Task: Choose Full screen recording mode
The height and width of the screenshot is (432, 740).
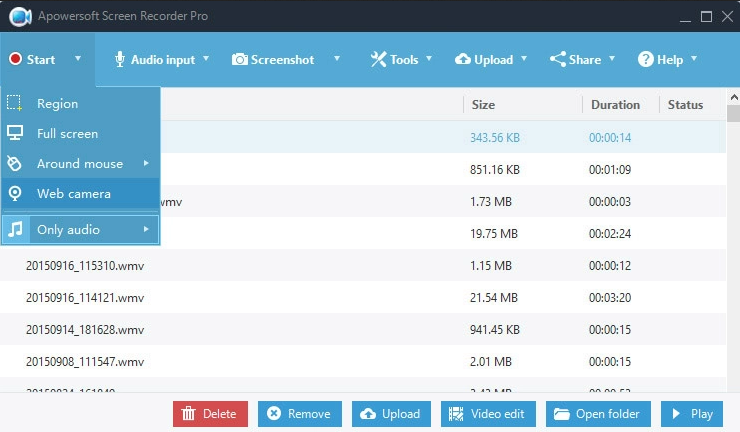Action: (x=81, y=133)
